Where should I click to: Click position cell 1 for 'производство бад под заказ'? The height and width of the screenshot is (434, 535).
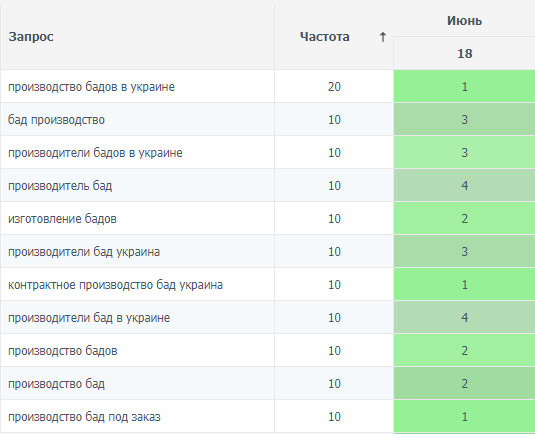[x=464, y=417]
